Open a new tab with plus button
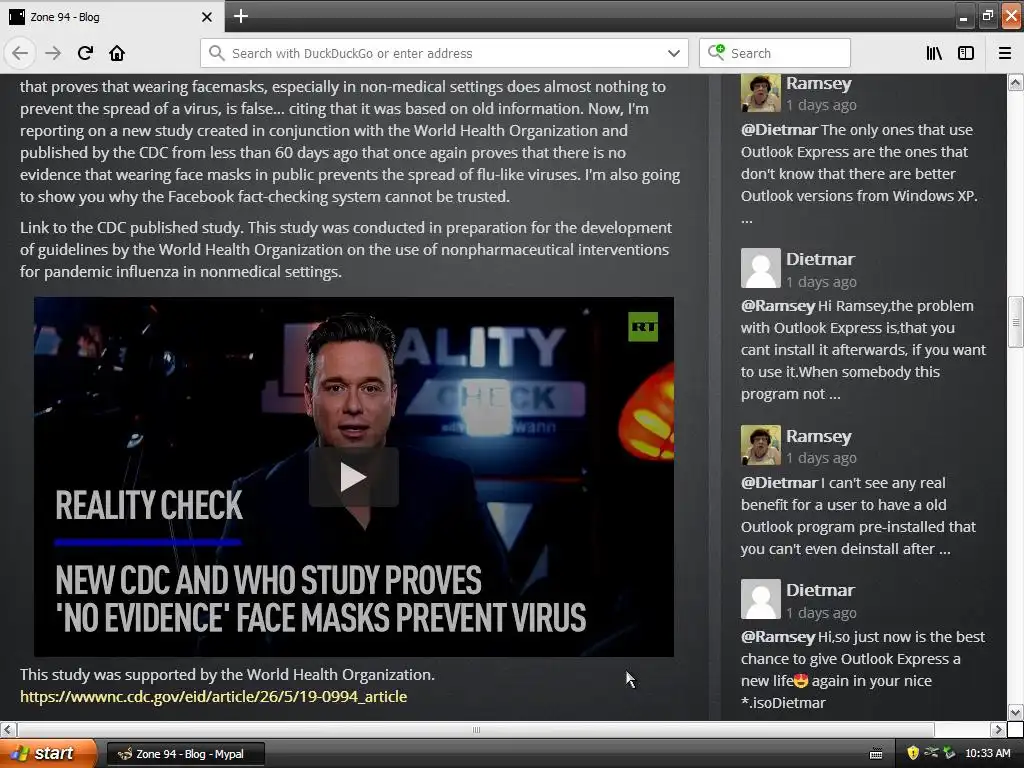The image size is (1024, 768). coord(240,16)
